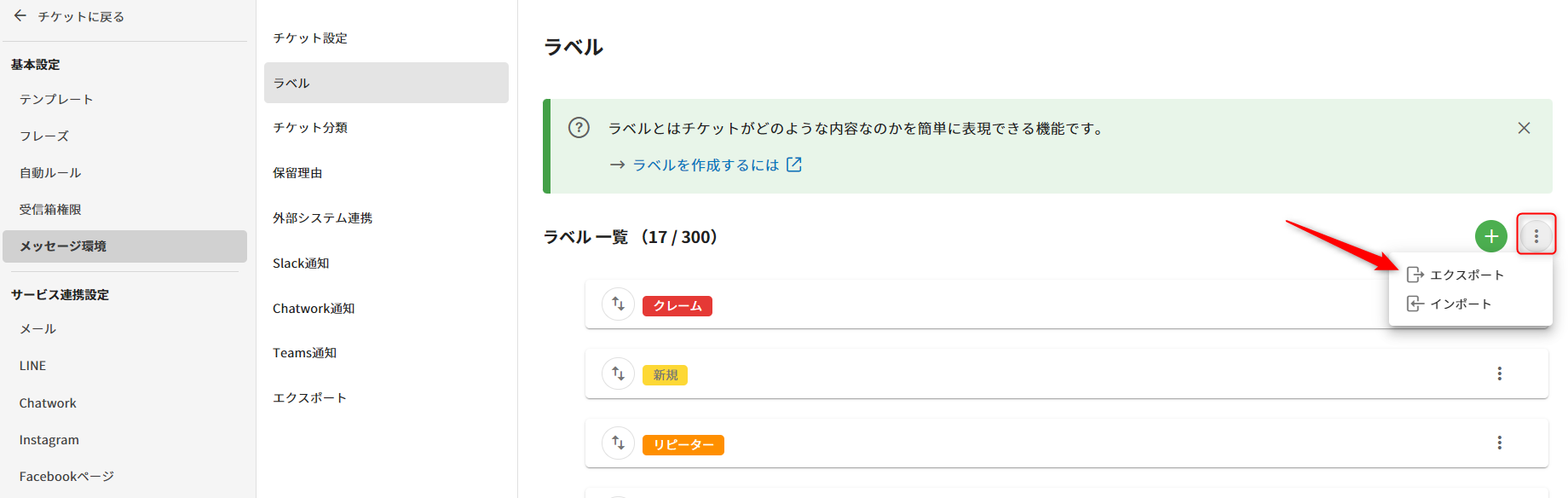Open the ラベルを作成するには link
The width and height of the screenshot is (1568, 498).
pos(706,165)
